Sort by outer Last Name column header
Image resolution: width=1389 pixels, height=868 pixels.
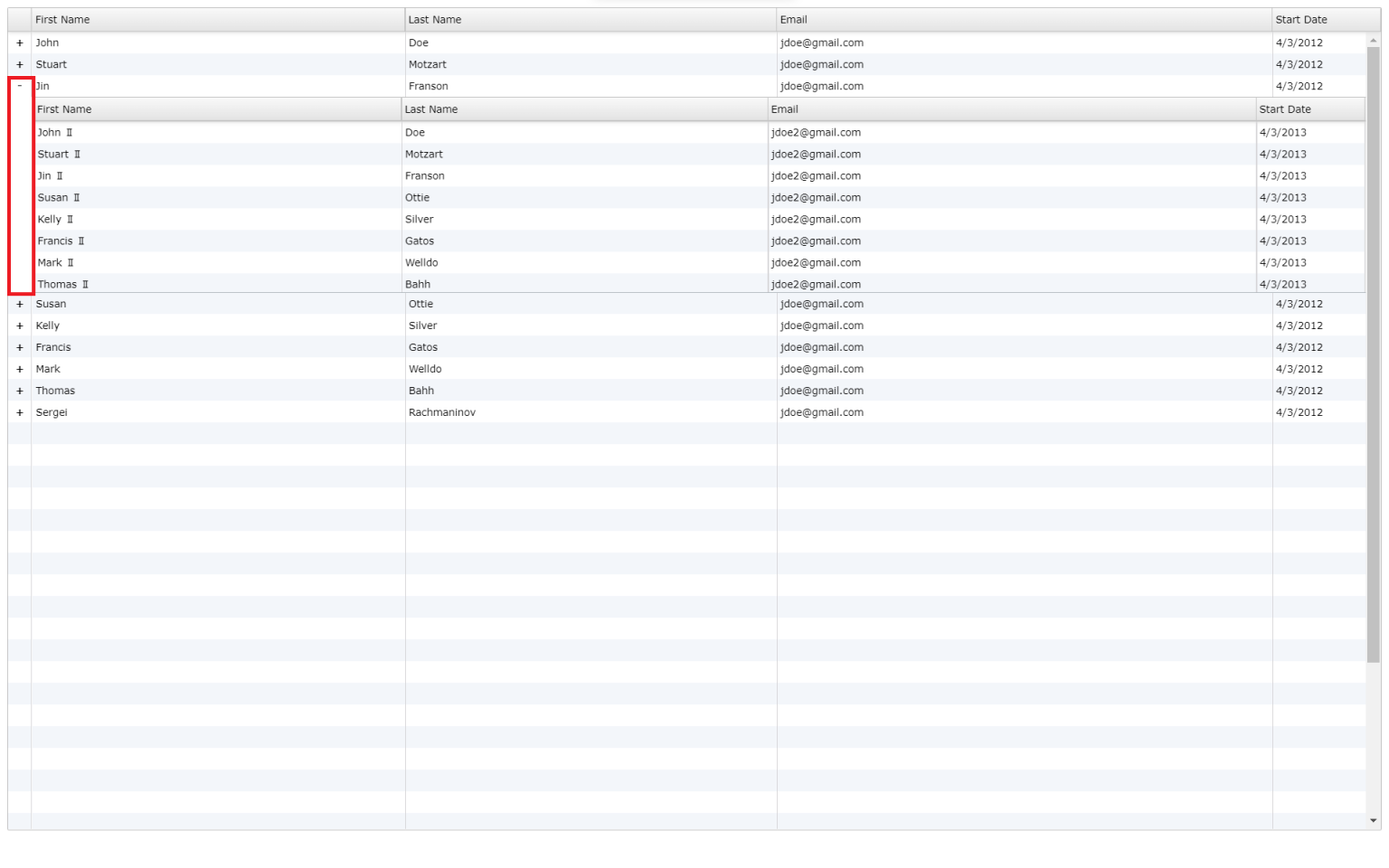point(590,20)
